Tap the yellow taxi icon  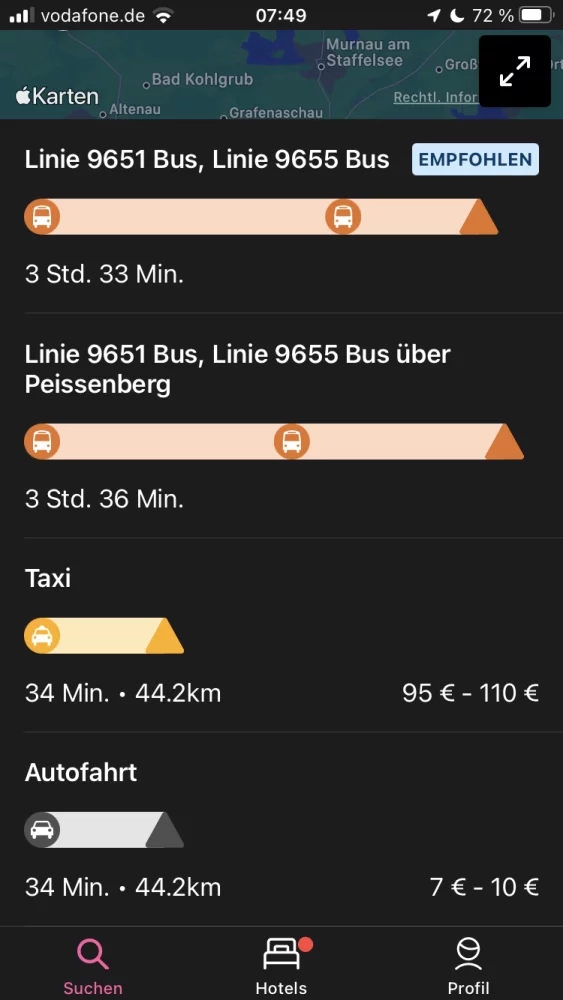(42, 636)
